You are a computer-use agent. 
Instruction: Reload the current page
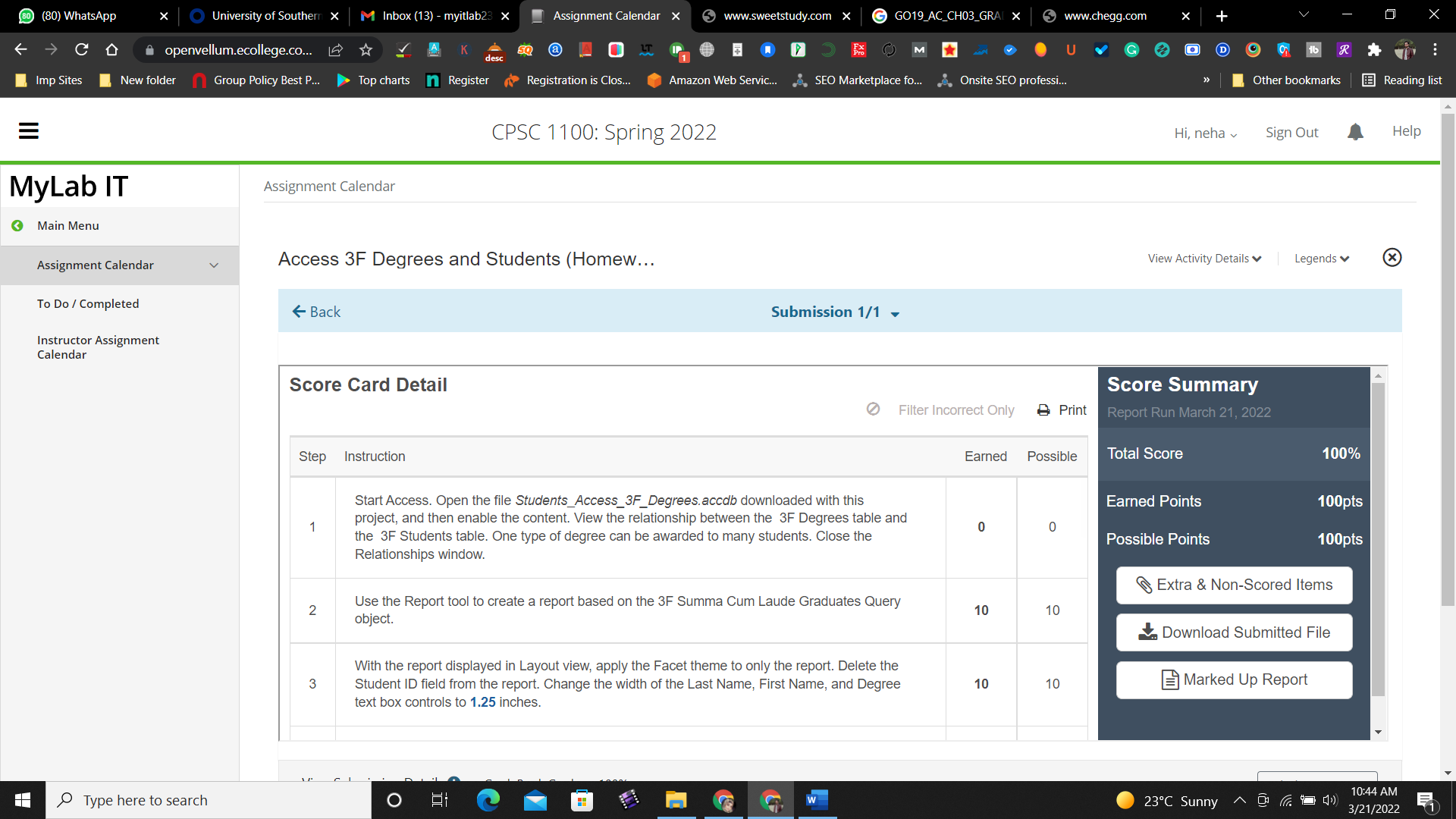tap(81, 50)
